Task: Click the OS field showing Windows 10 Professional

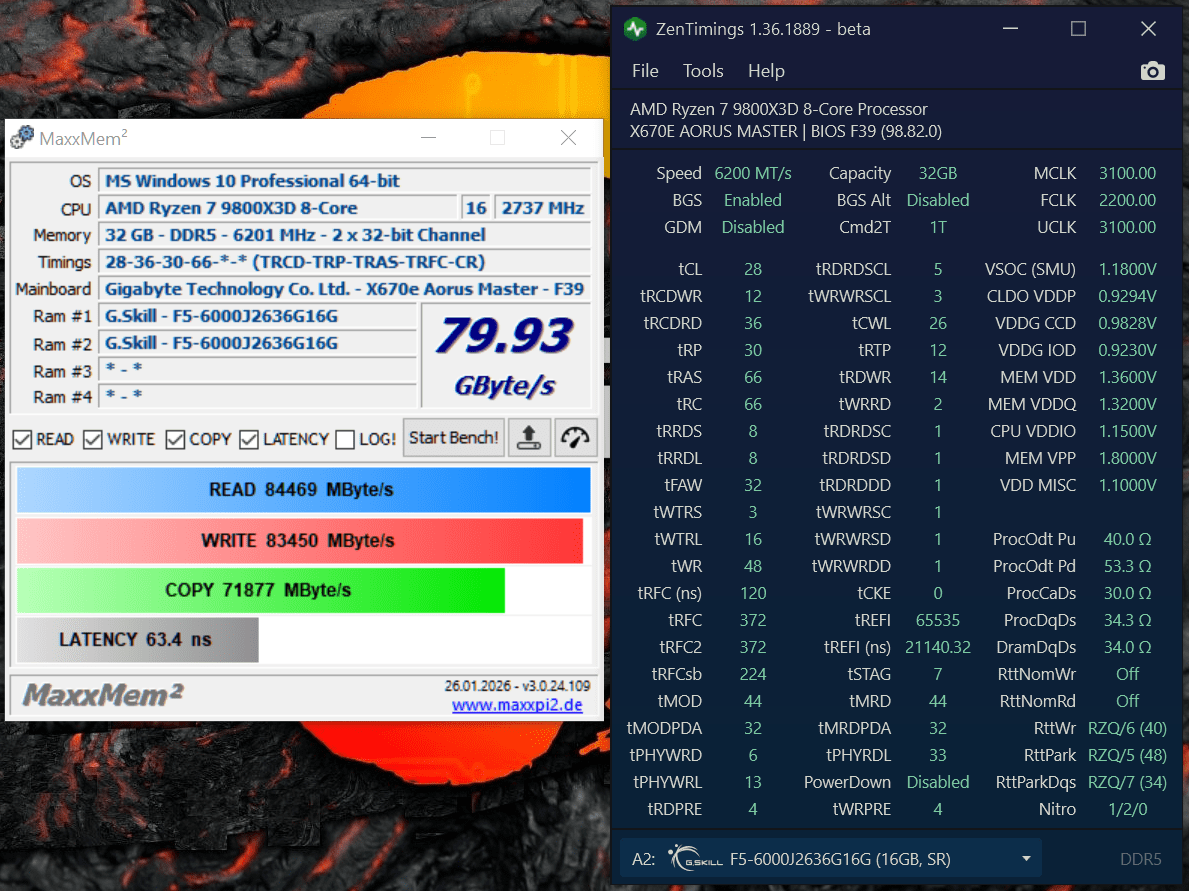Action: [344, 180]
